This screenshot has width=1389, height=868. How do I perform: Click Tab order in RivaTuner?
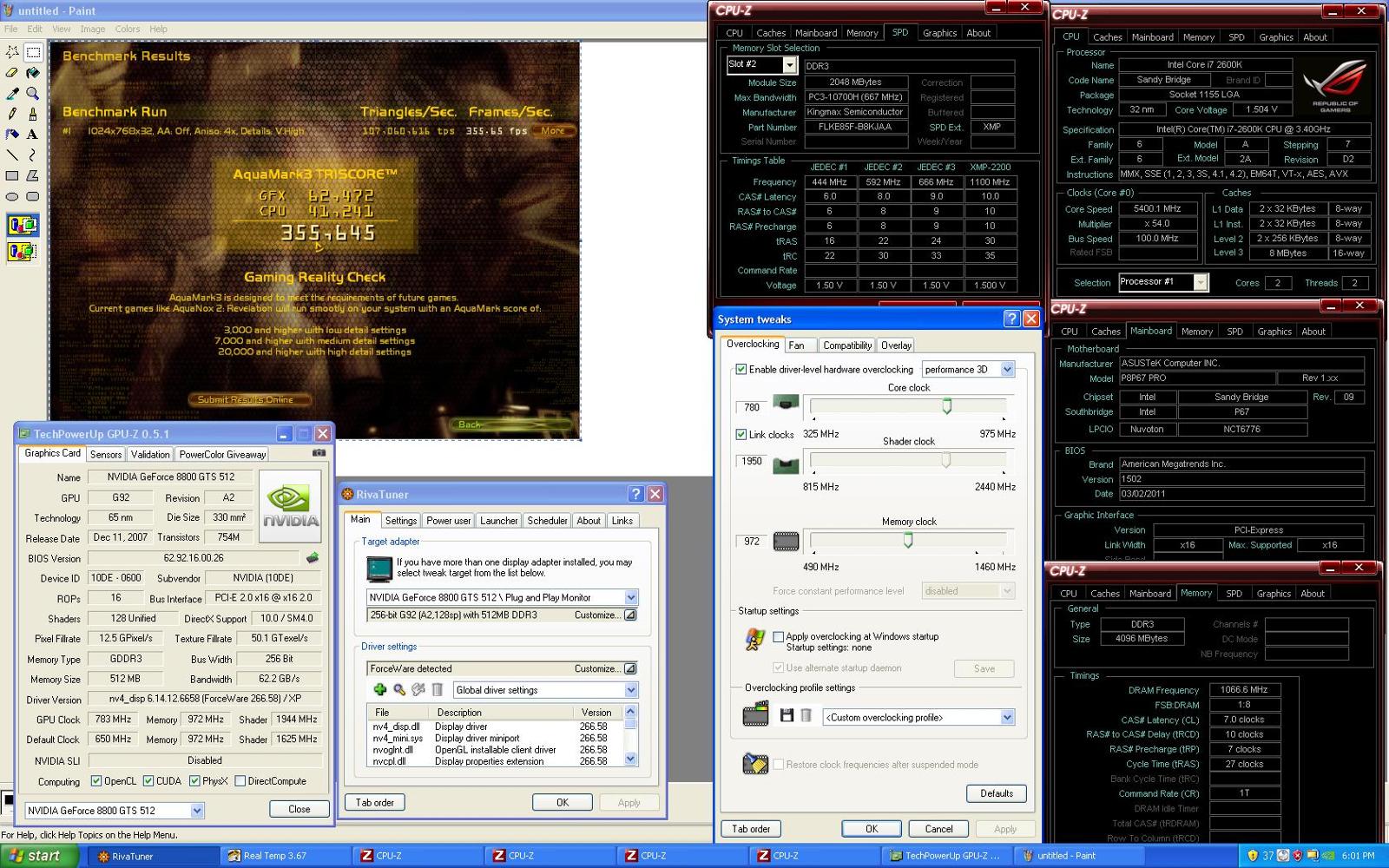click(375, 803)
